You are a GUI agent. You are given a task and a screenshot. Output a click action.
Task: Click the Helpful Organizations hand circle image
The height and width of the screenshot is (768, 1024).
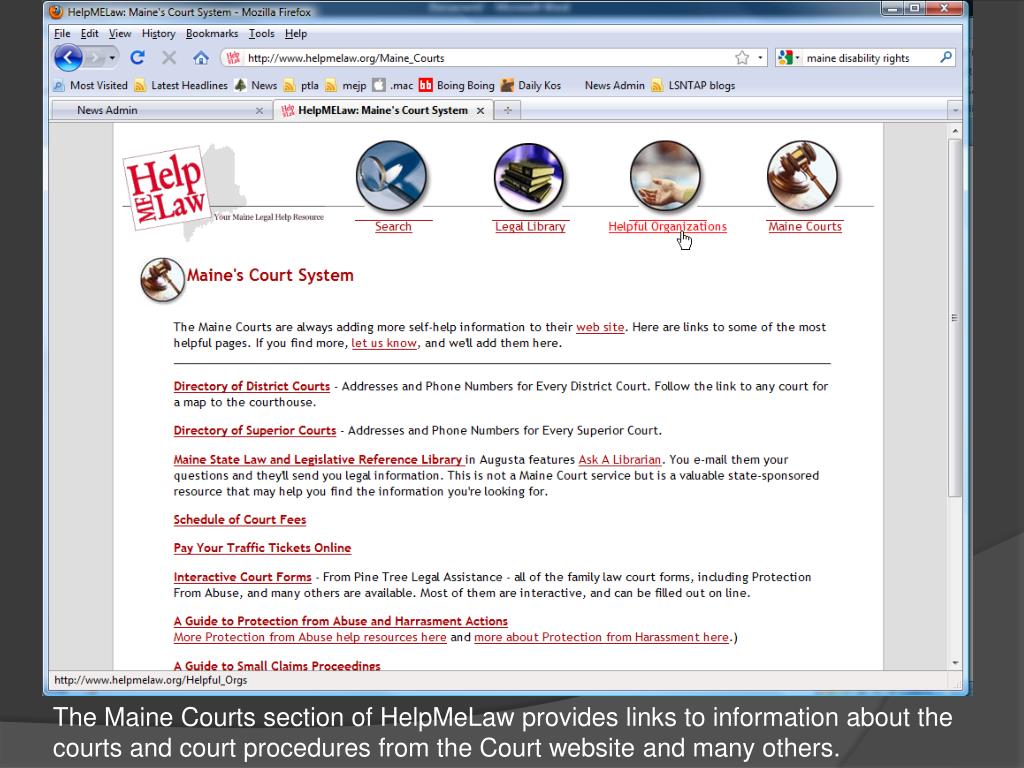665,176
